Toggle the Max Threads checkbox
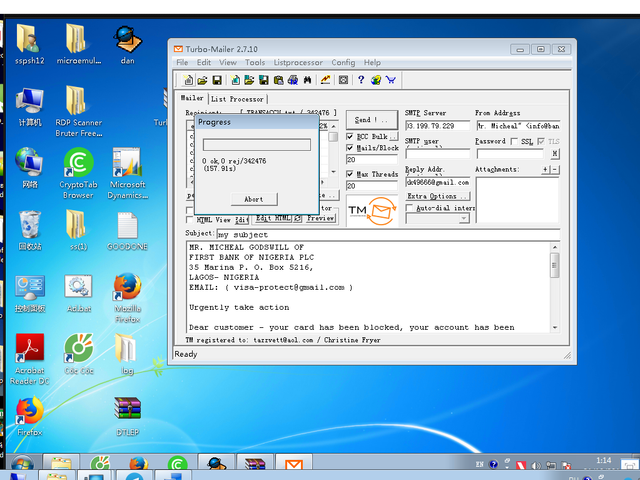Viewport: 640px width, 480px height. coord(351,174)
